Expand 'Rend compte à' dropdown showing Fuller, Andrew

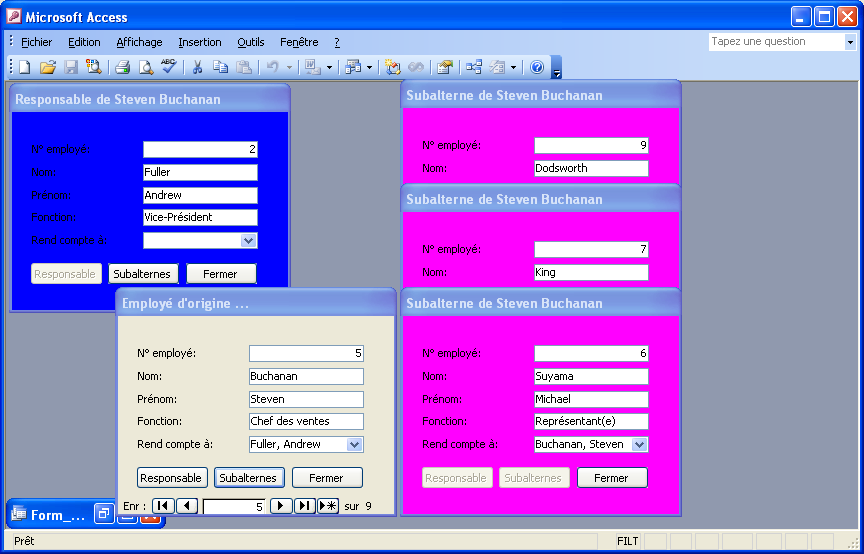354,444
